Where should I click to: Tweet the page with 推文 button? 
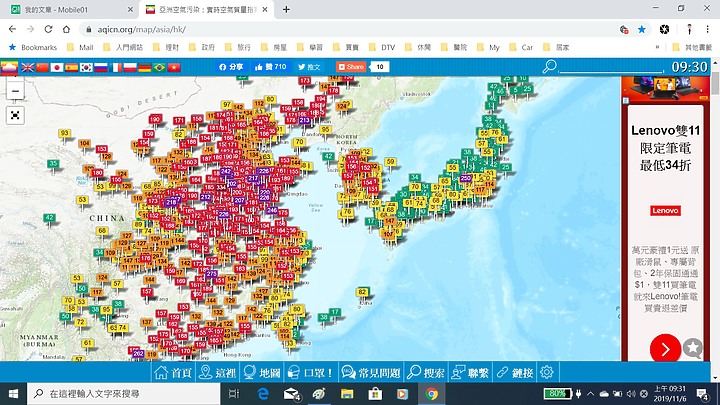click(x=309, y=67)
